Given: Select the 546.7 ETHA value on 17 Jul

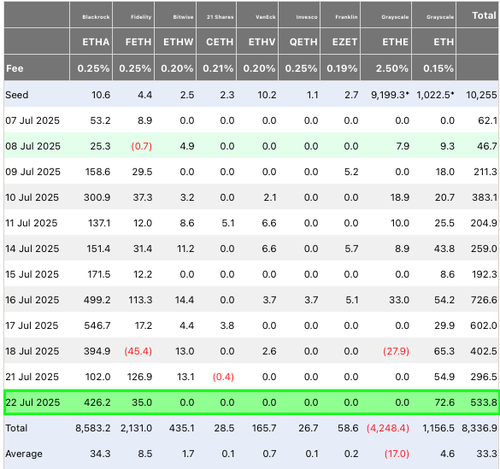Looking at the screenshot, I should (97, 326).
